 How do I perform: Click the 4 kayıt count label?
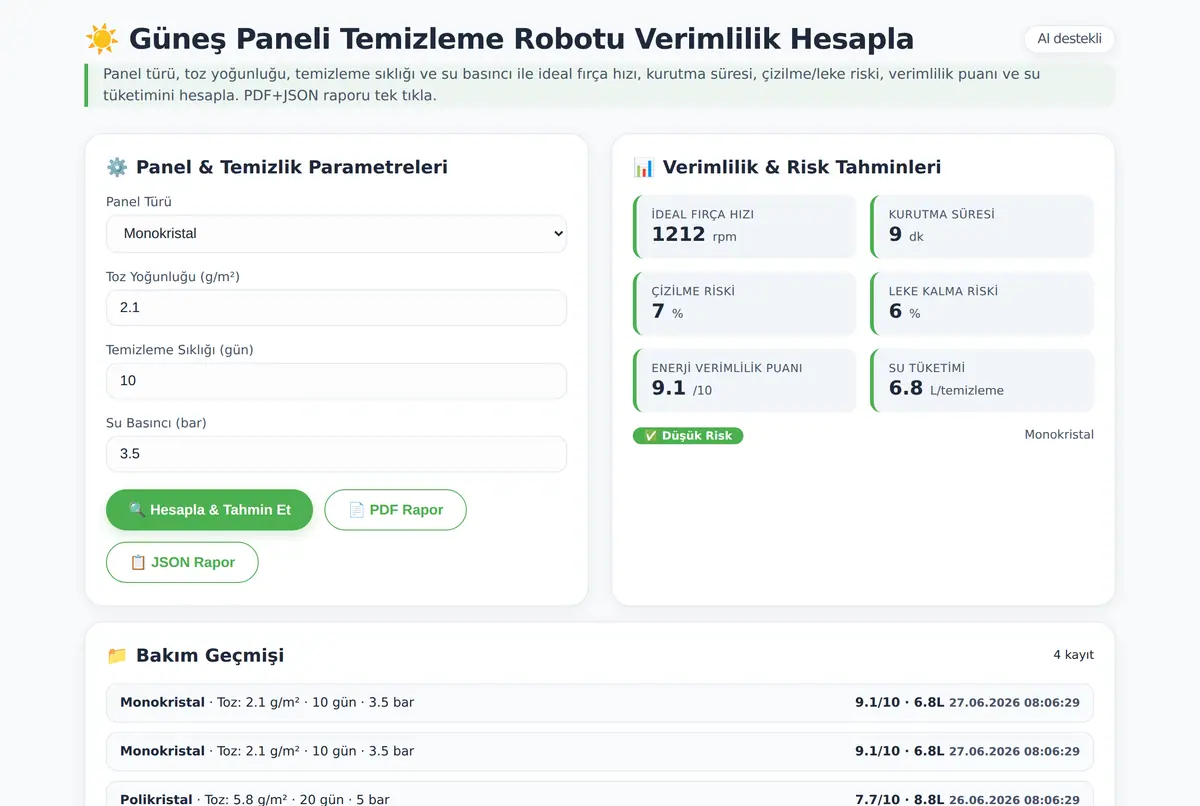[x=1073, y=655]
